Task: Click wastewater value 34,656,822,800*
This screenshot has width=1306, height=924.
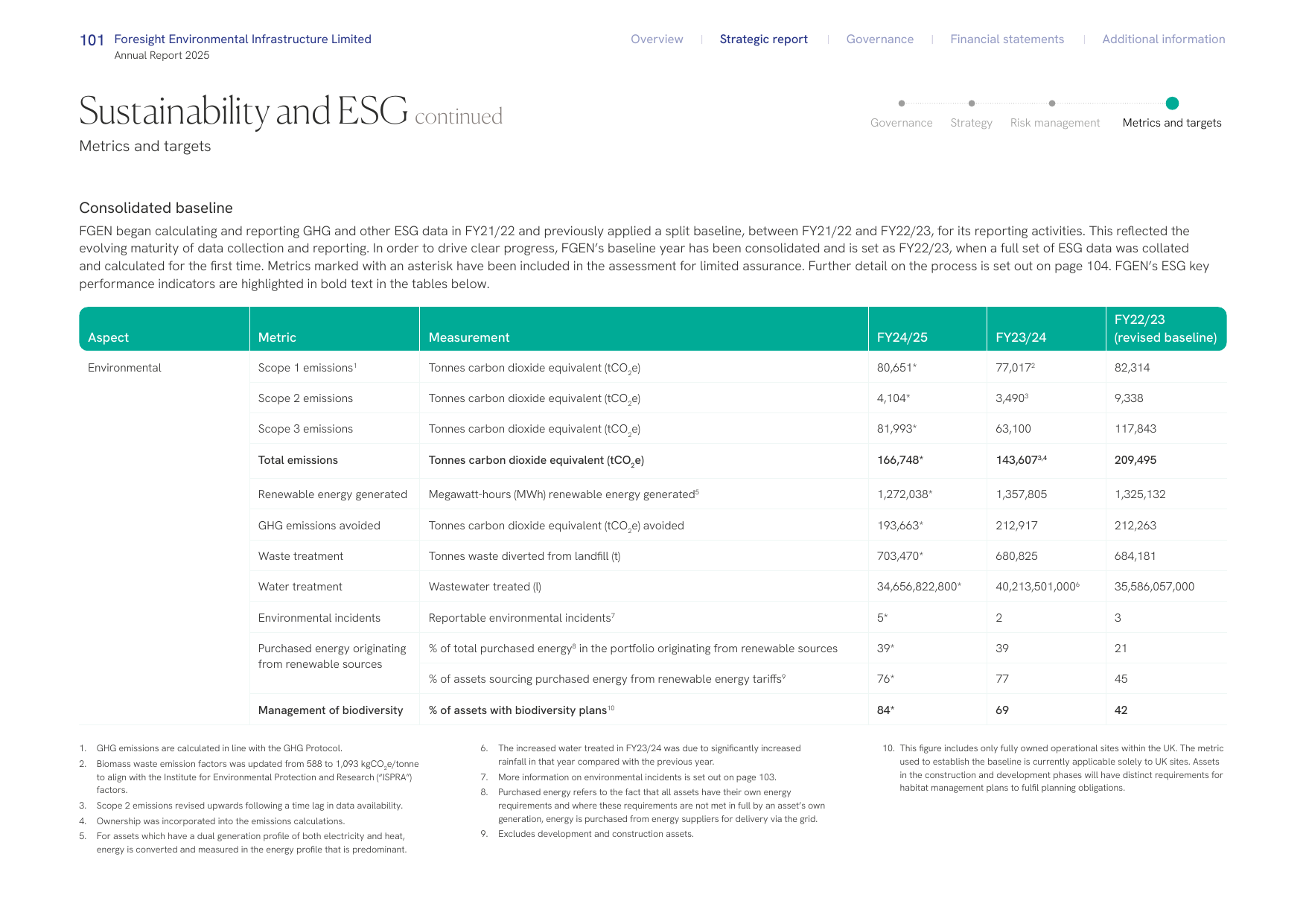Action: pyautogui.click(x=919, y=587)
